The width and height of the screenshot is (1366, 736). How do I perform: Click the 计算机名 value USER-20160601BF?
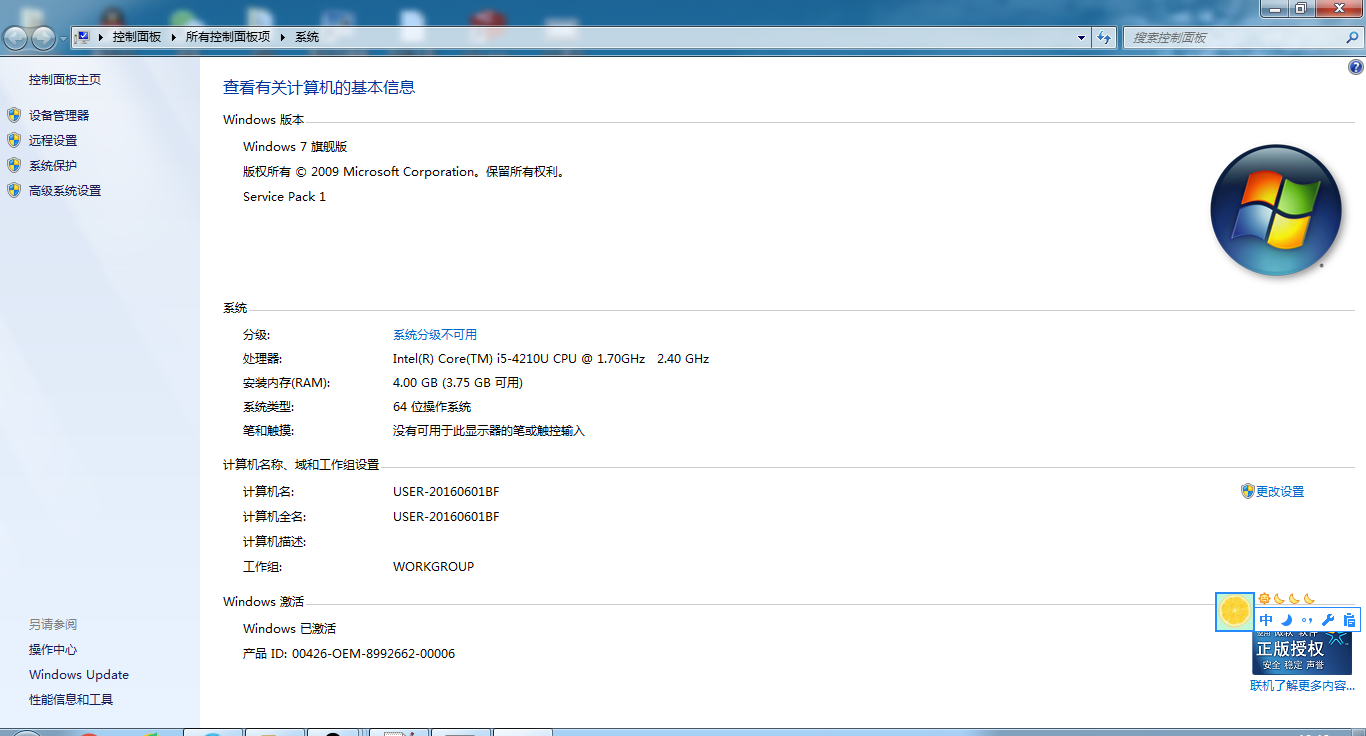click(446, 492)
